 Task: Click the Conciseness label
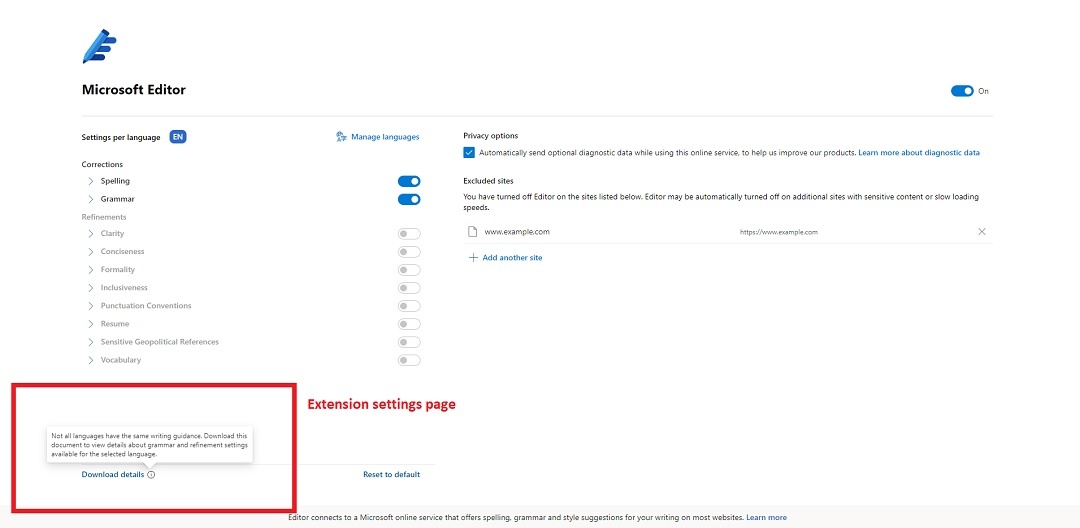(123, 252)
